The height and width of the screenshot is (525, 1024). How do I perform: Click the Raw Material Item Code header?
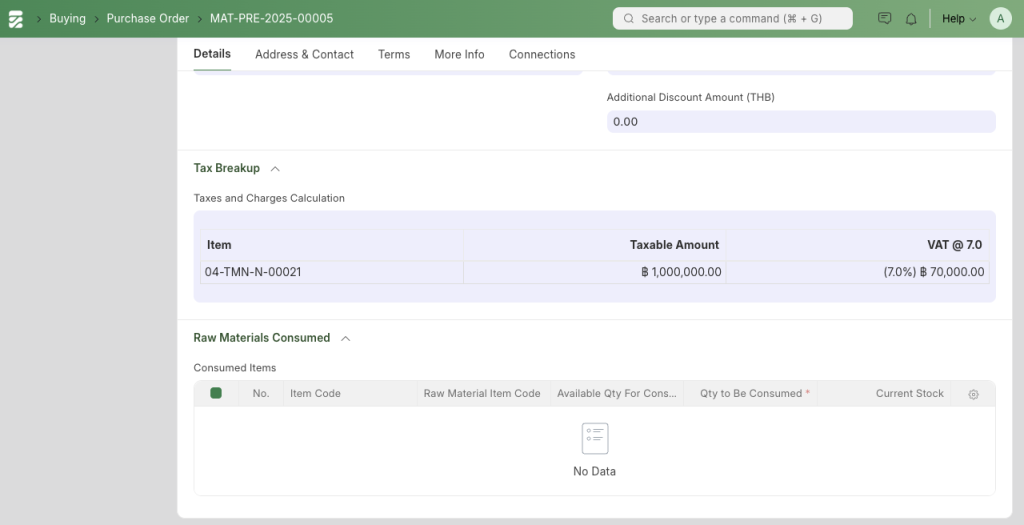(483, 394)
